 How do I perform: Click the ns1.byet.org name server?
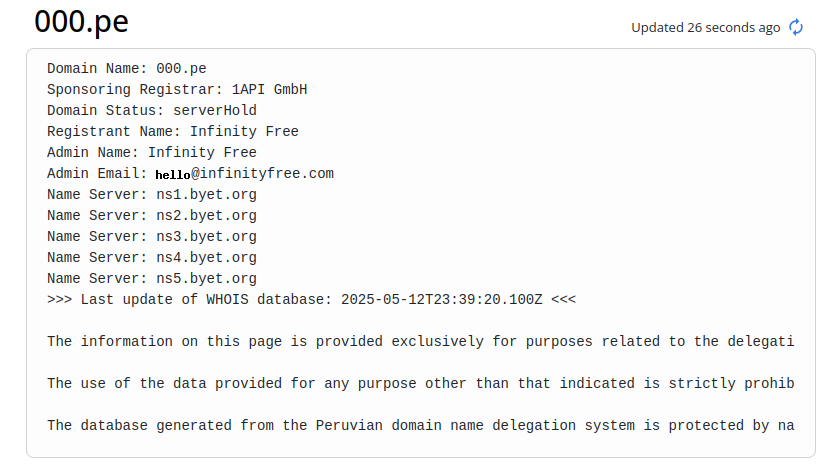click(206, 195)
